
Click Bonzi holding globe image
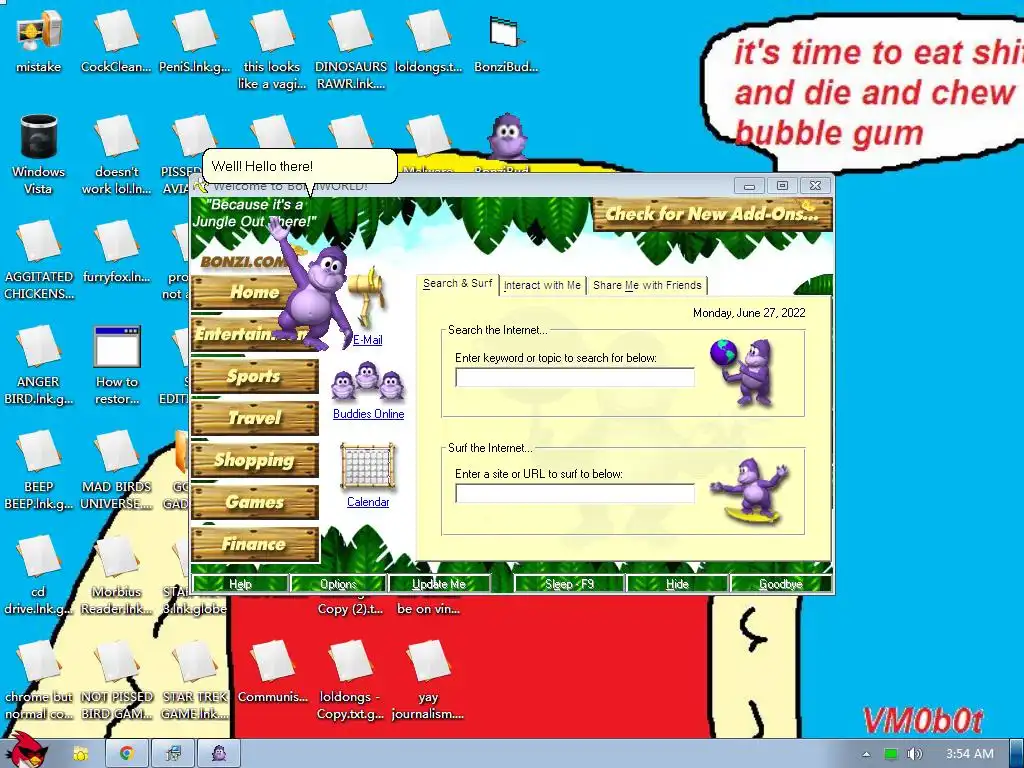coord(743,371)
